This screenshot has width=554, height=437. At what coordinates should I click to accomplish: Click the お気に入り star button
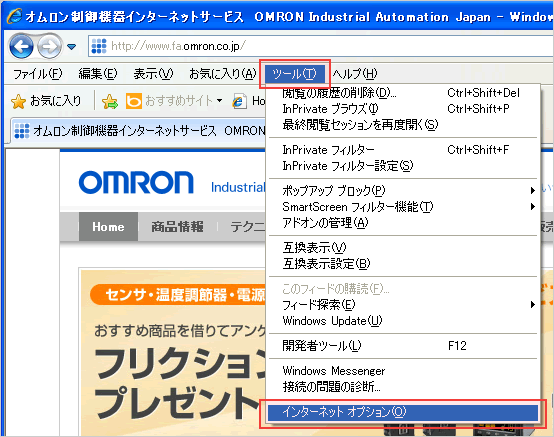click(x=46, y=101)
